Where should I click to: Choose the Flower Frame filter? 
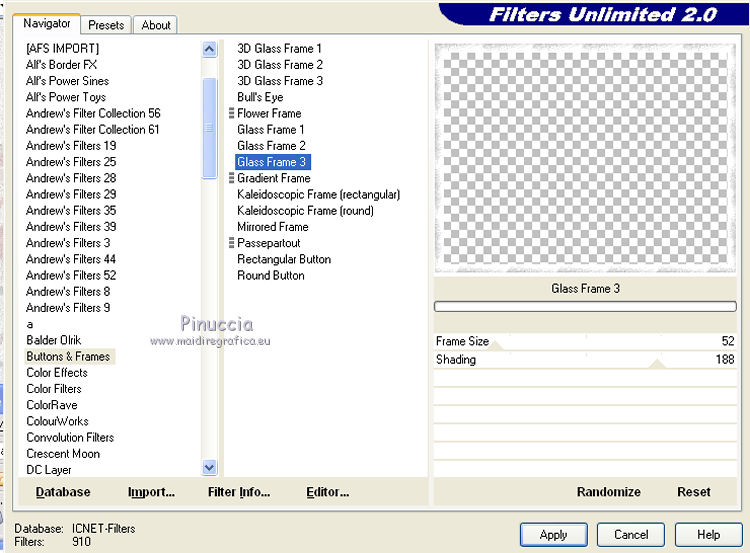(269, 113)
